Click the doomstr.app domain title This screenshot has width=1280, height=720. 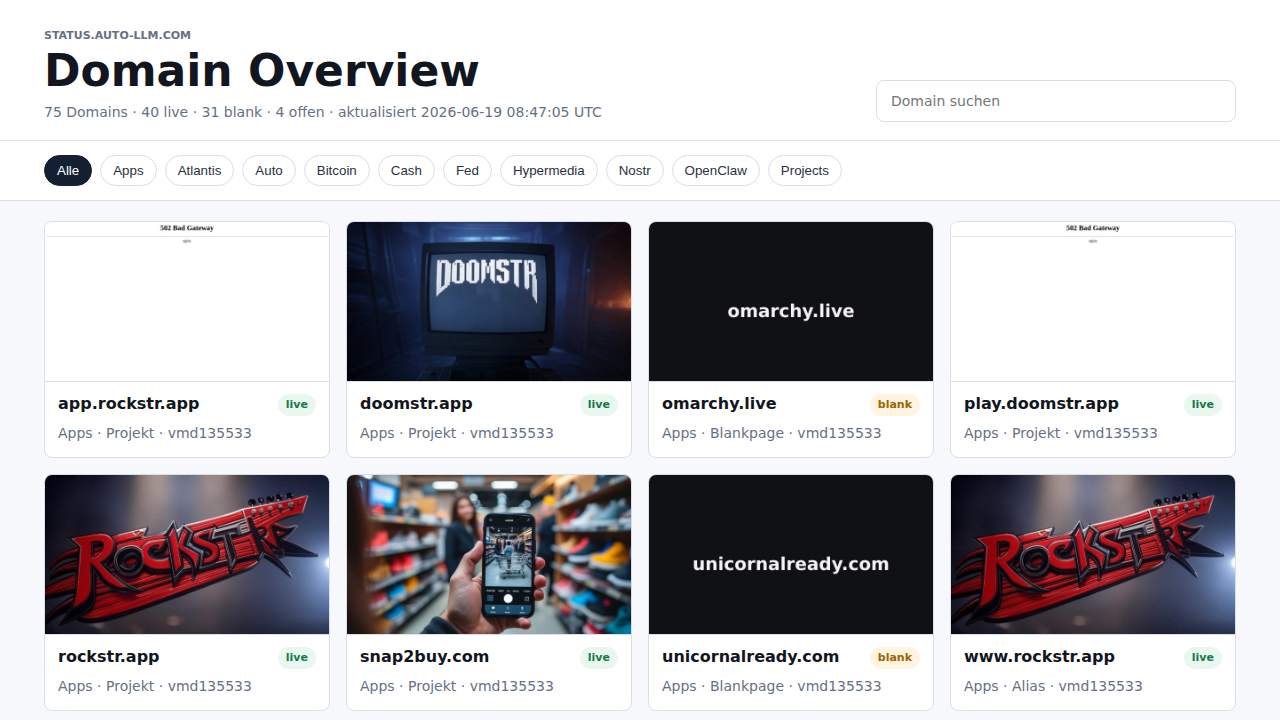[416, 404]
